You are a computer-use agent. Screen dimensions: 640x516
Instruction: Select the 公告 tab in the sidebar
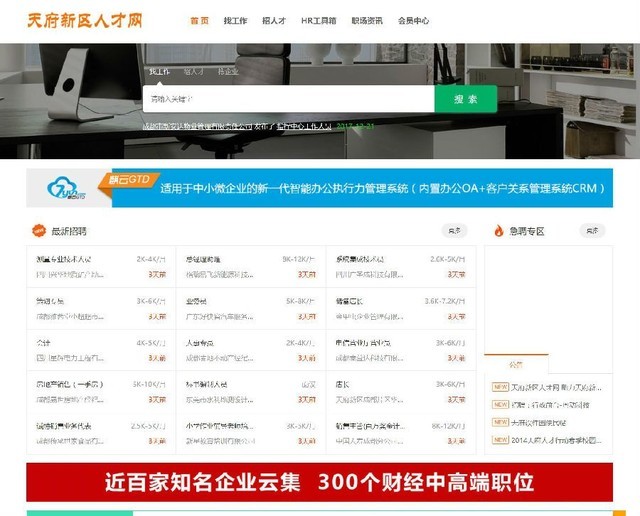tap(516, 364)
